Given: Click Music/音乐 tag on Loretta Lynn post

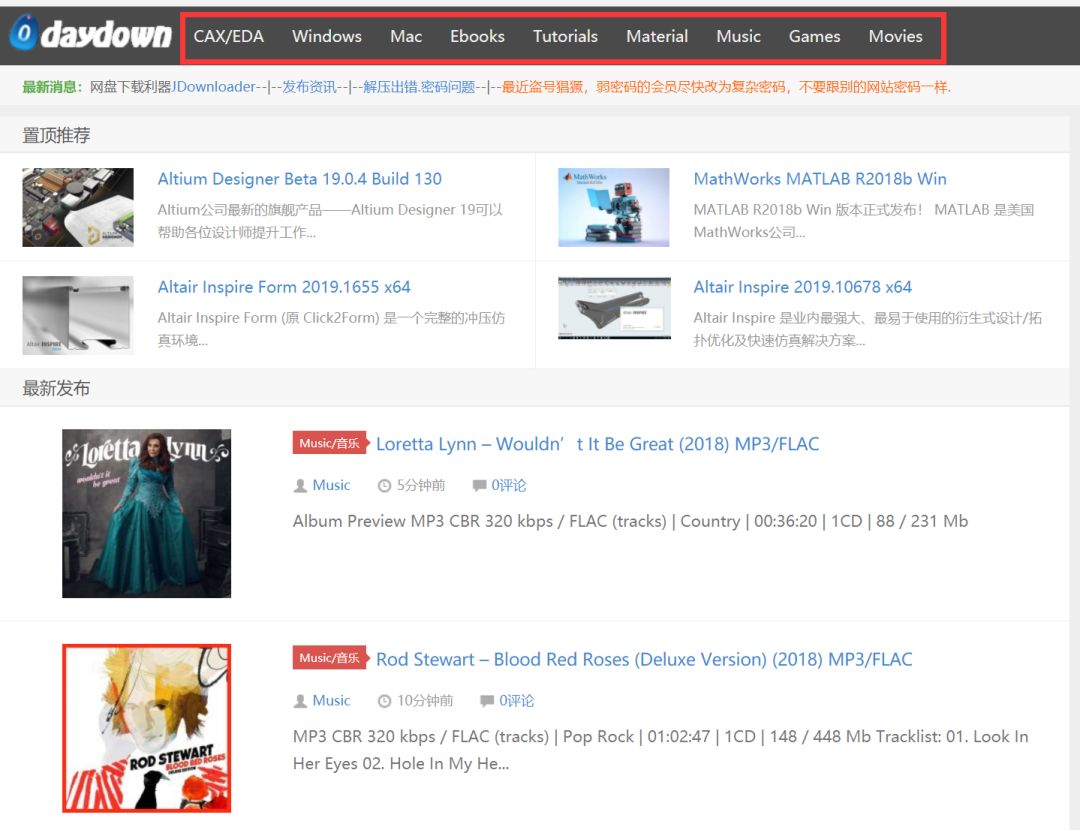Looking at the screenshot, I should (x=331, y=444).
